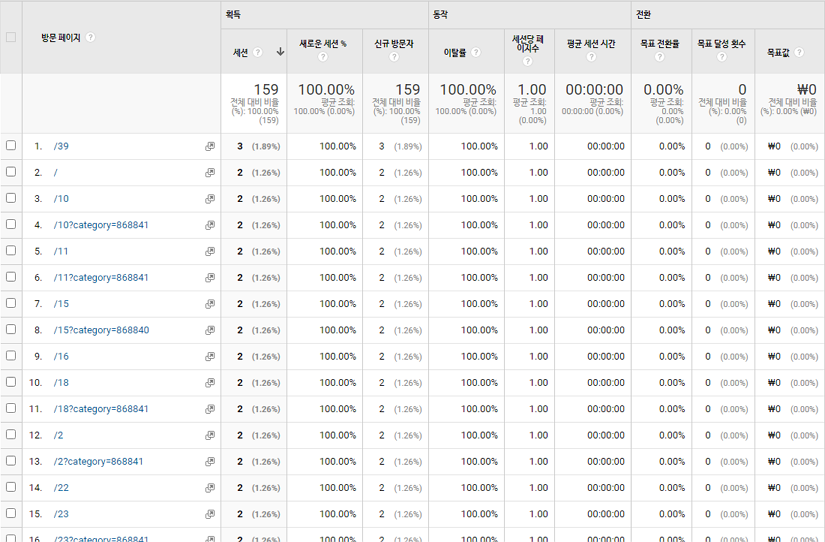The image size is (825, 542).
Task: Select the 목표값 column header
Action: [778, 52]
